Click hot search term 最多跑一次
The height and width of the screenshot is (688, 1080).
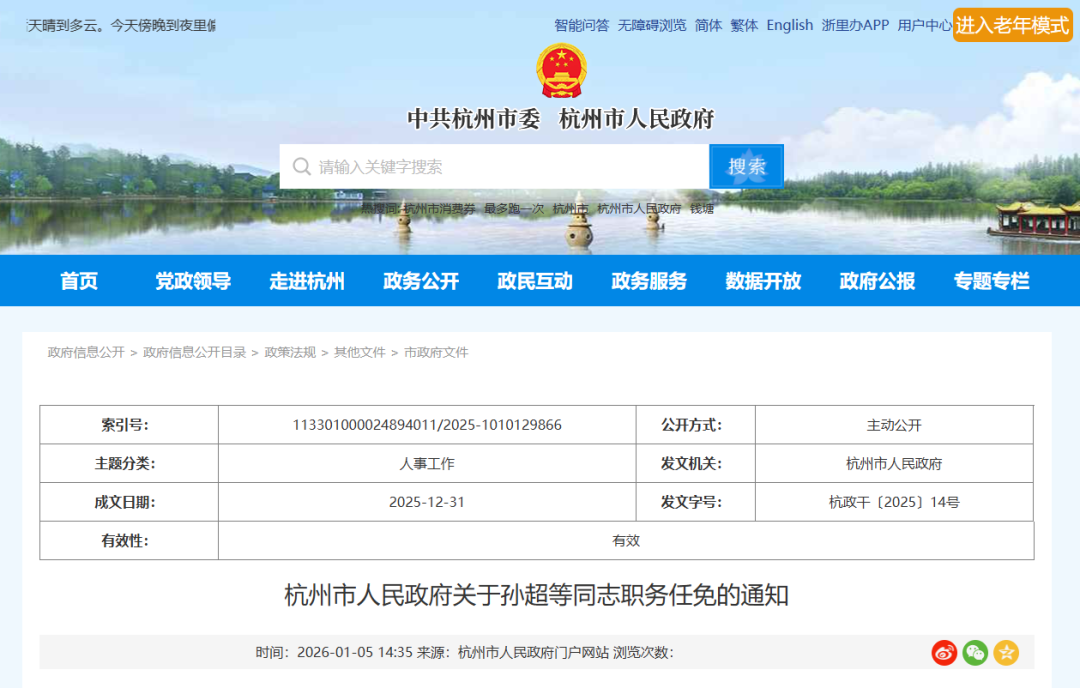pyautogui.click(x=514, y=209)
